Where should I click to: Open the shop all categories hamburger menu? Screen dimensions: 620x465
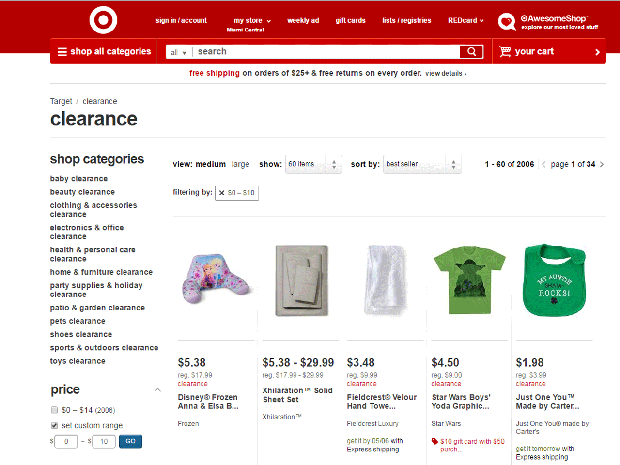coord(62,51)
